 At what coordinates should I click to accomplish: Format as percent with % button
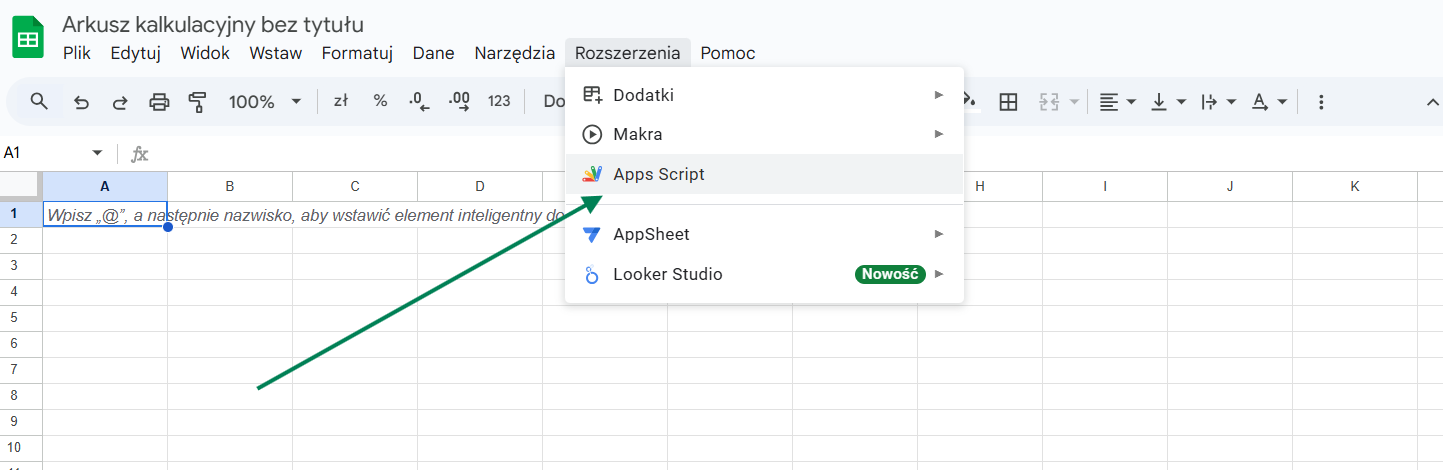coord(380,101)
